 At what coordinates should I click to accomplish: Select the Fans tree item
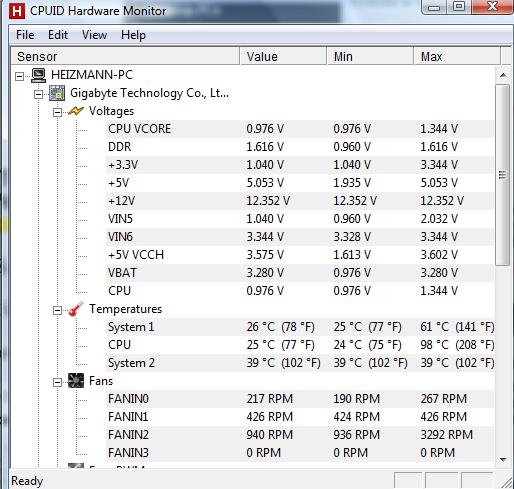tap(101, 381)
